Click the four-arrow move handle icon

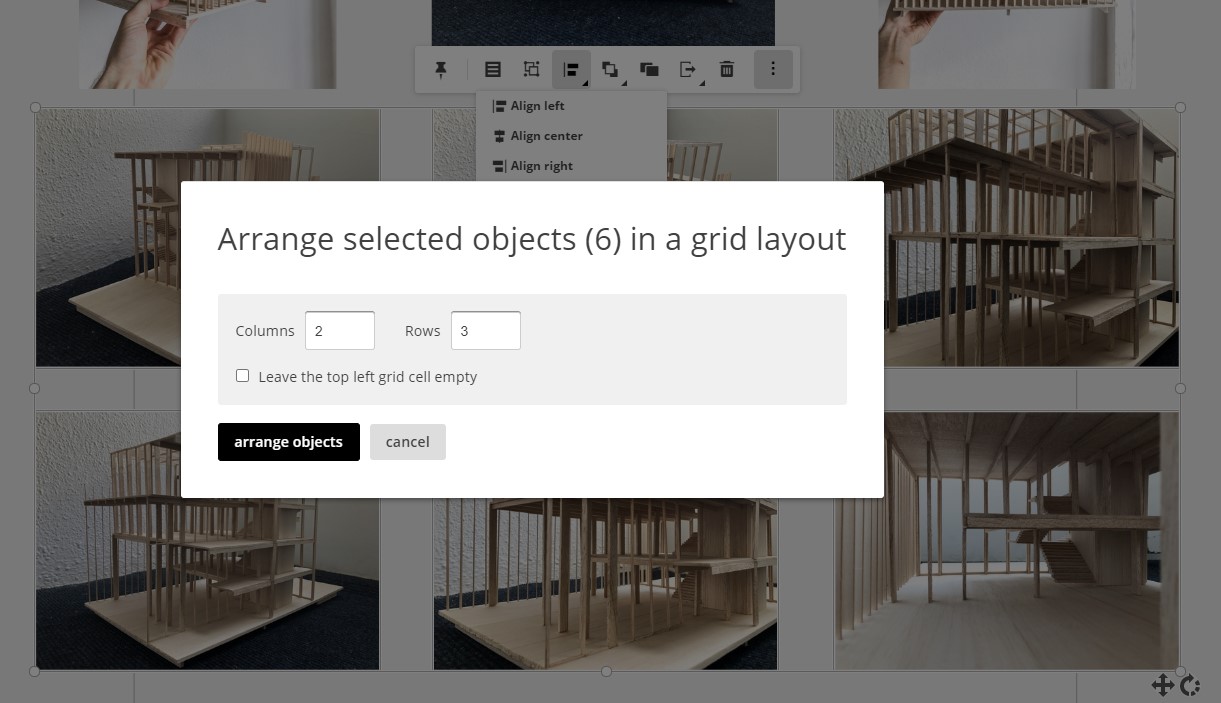[1162, 685]
